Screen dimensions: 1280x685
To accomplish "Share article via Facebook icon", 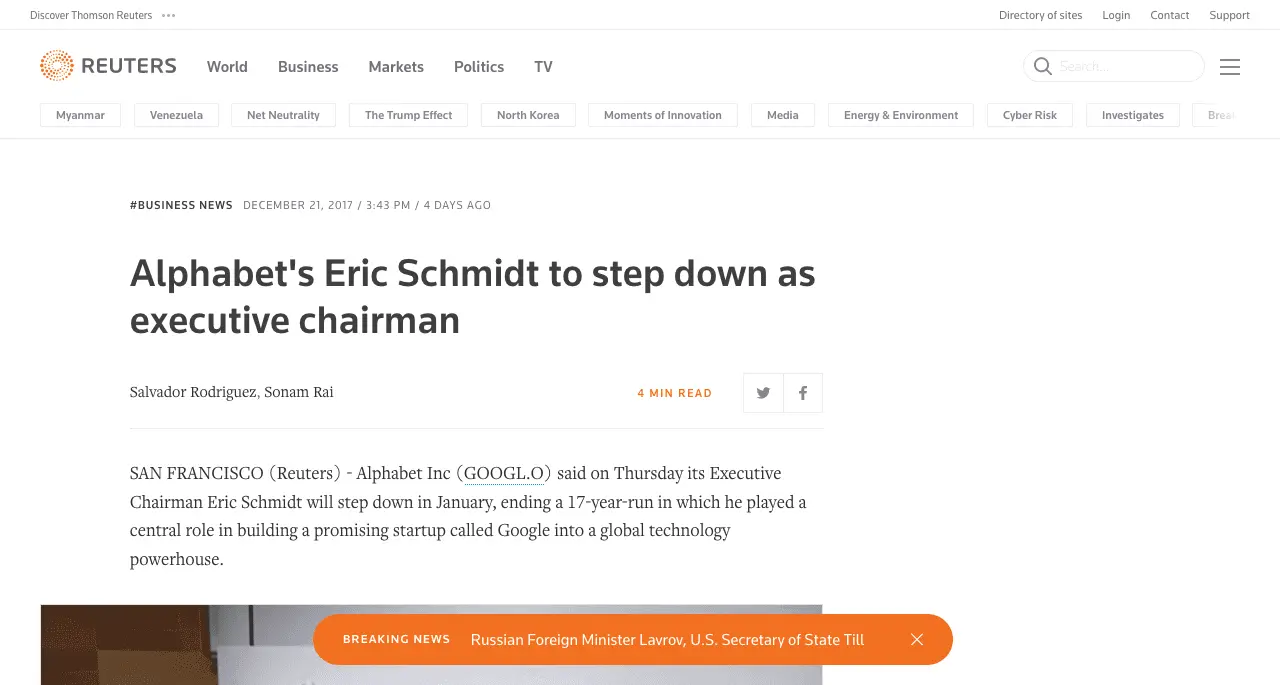I will (803, 393).
